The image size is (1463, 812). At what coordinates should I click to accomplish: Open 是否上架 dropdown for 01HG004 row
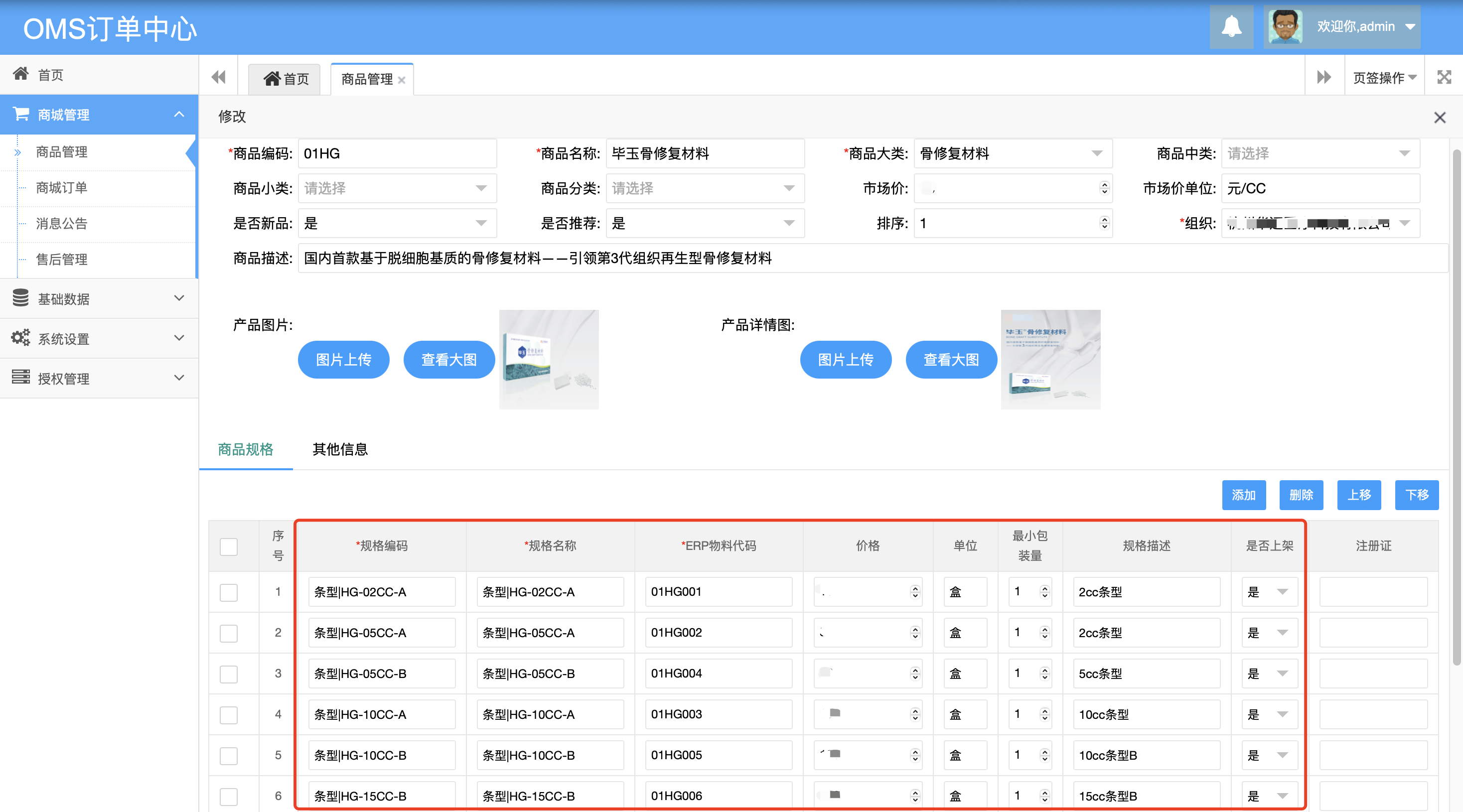1269,674
